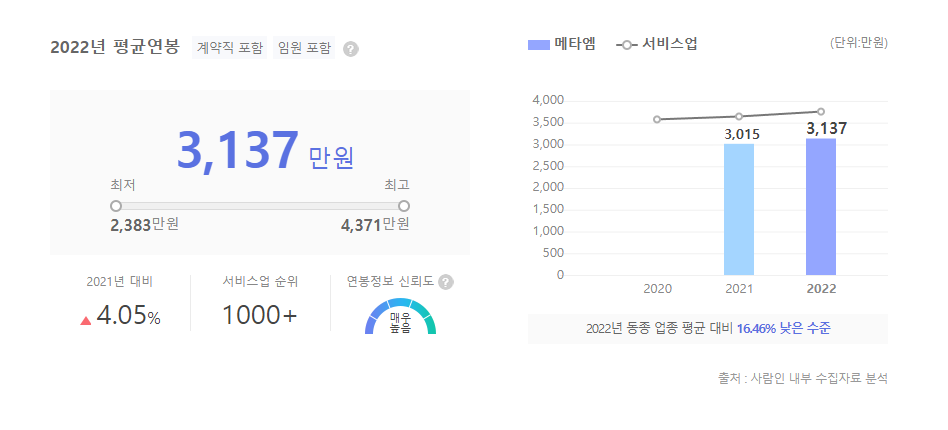Click the 2021 bar labeled 3,015
Screen dimensions: 948x430
click(739, 209)
